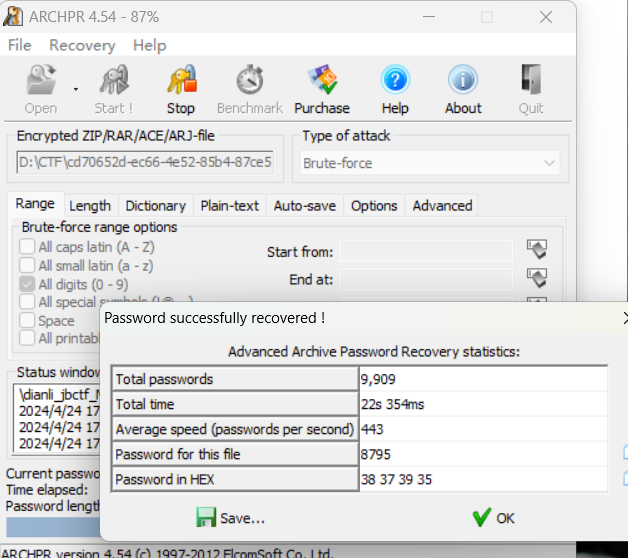This screenshot has height=558, width=628.
Task: Click the Start from input field
Action: coord(426,252)
